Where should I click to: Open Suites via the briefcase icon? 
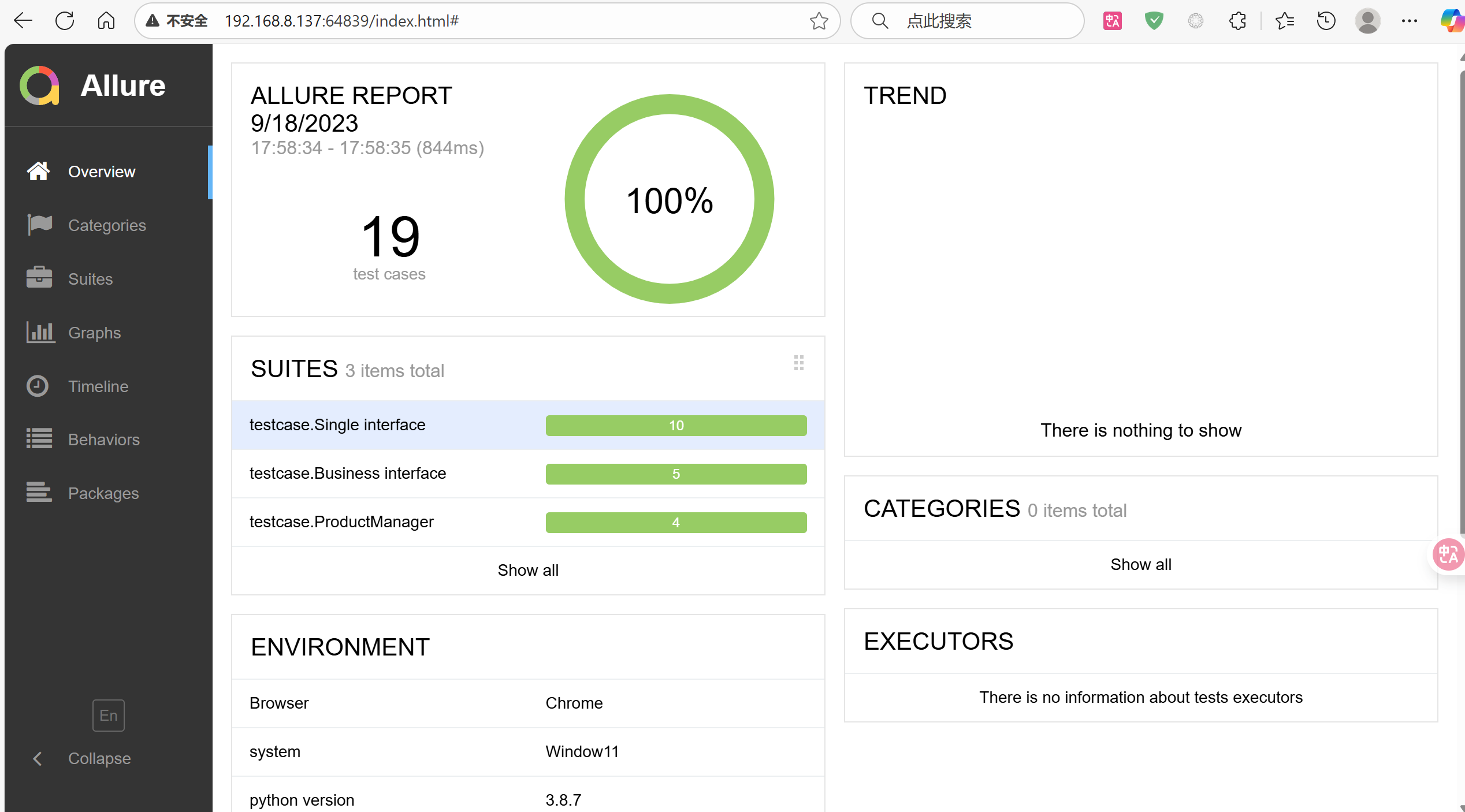[x=39, y=278]
